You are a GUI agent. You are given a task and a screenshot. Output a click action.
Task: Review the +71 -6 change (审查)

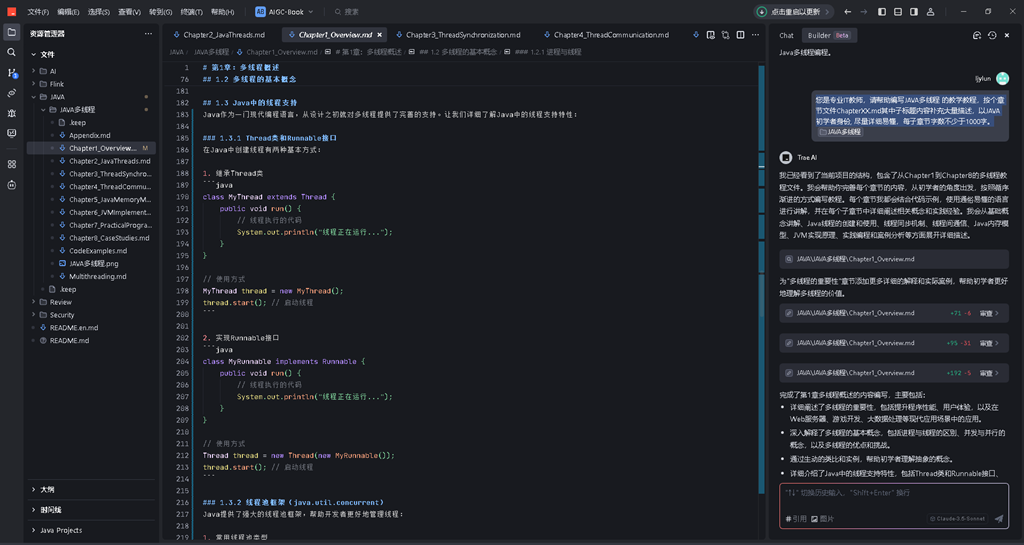[x=989, y=313]
